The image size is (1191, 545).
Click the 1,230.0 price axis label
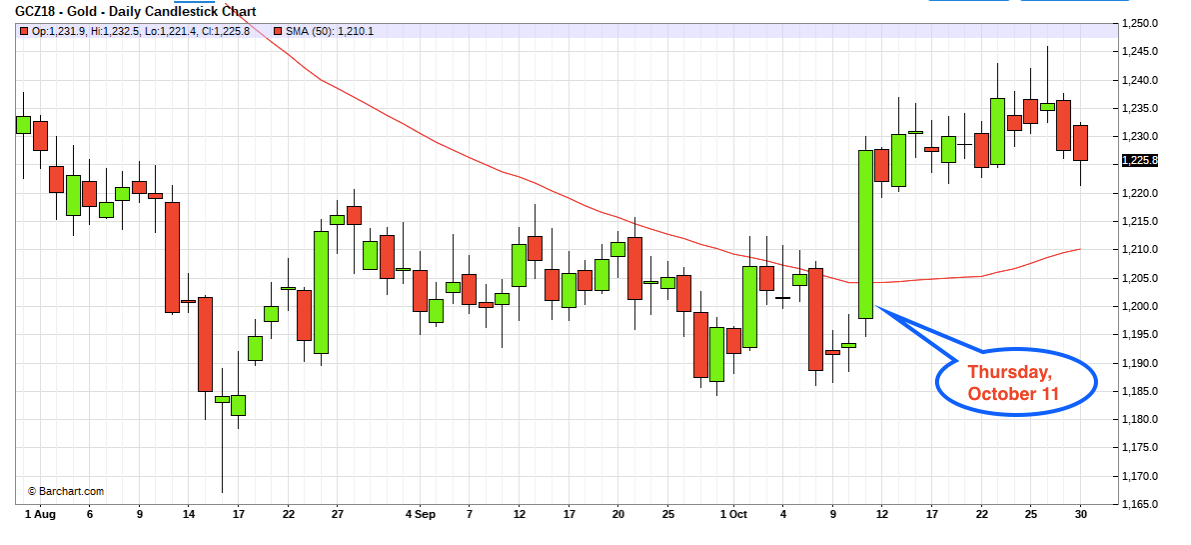click(1140, 137)
